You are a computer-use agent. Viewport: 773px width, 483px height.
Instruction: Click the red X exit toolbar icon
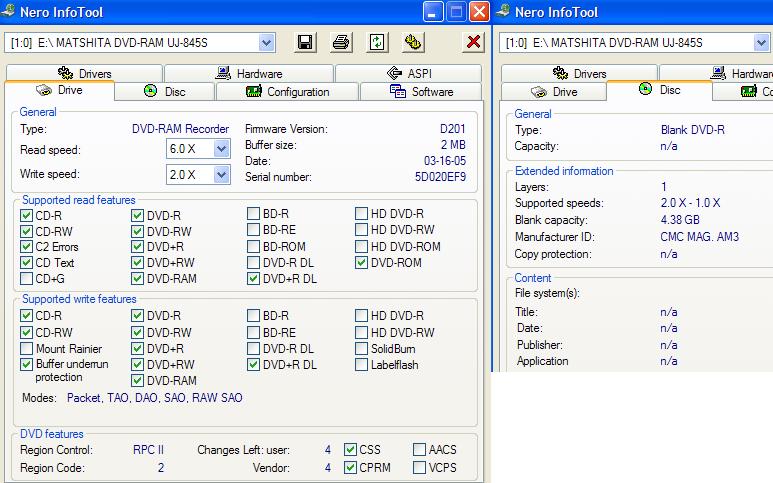point(474,42)
